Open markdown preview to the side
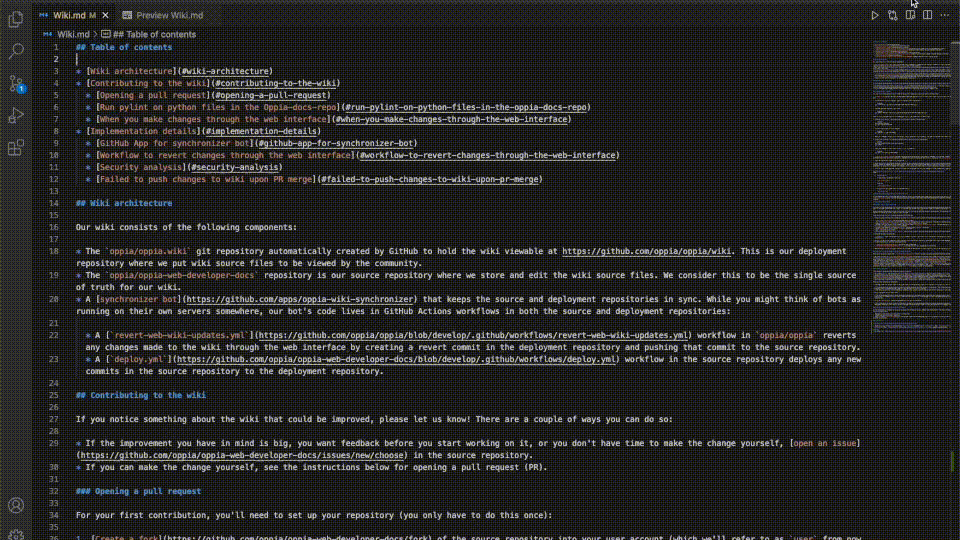The width and height of the screenshot is (960, 540). (910, 15)
